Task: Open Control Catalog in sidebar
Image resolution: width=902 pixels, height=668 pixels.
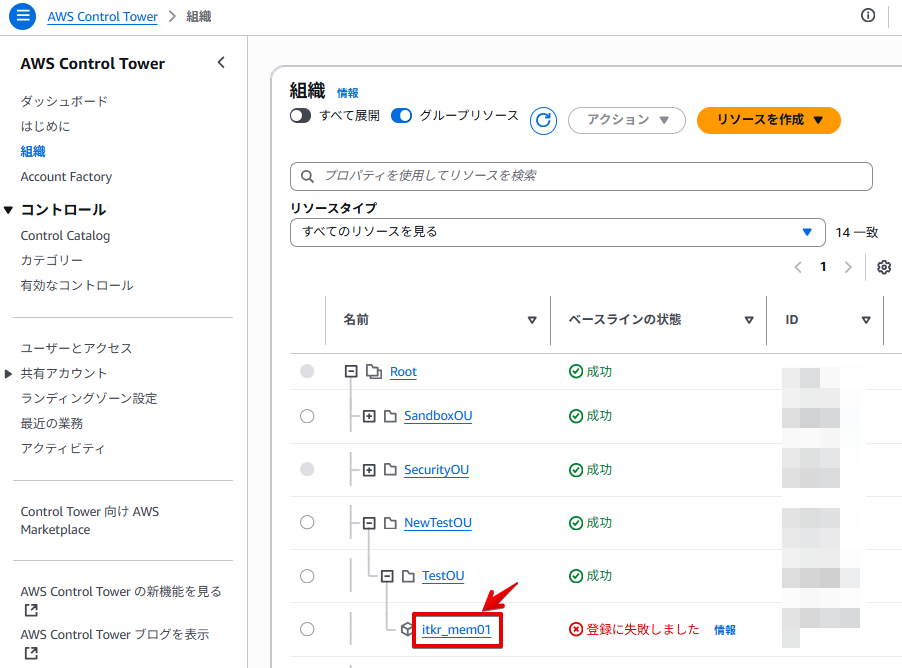Action: click(65, 236)
